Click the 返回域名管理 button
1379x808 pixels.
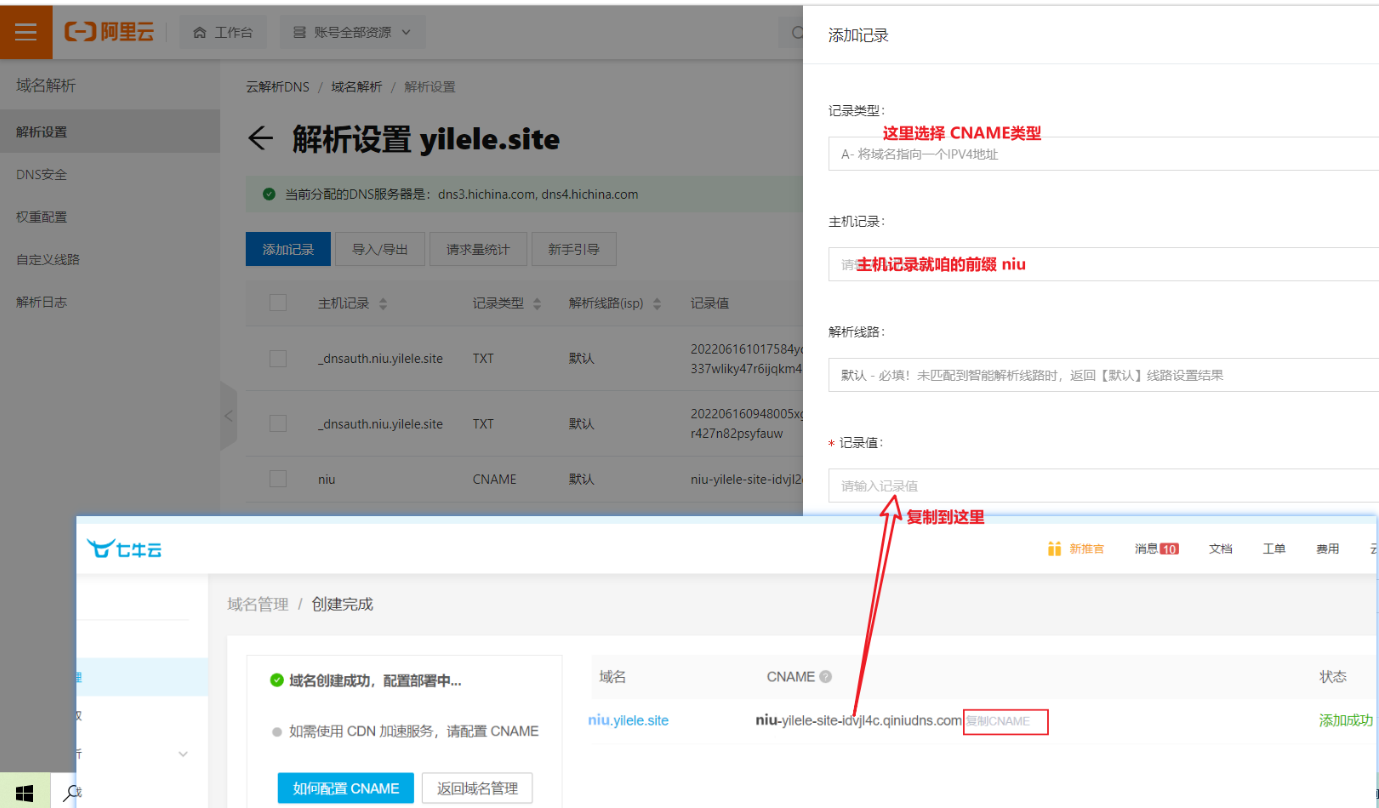click(x=477, y=788)
